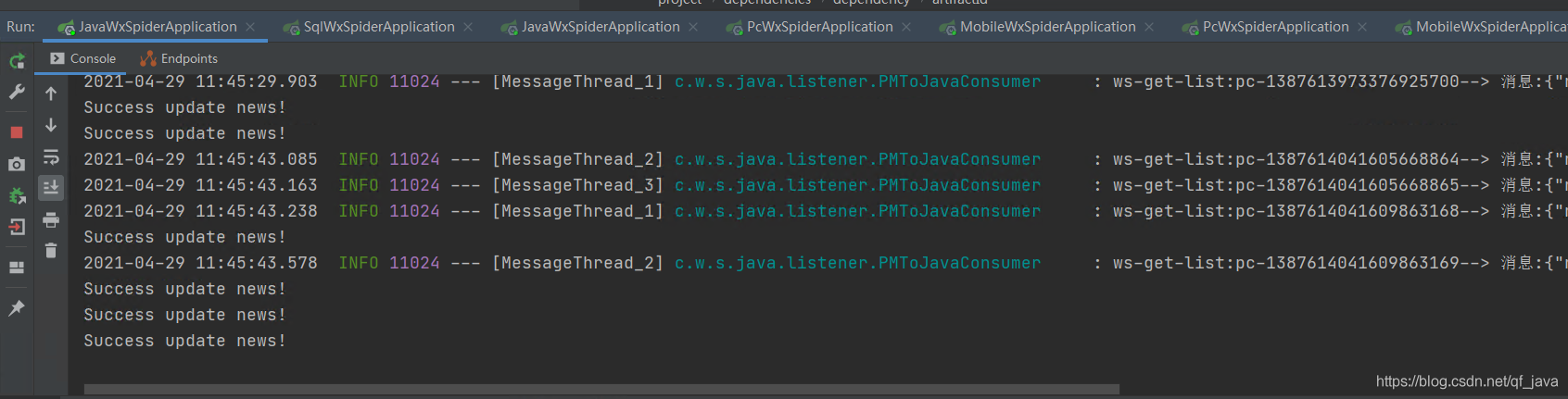Open the SqlWxSpiderApplication run tab
Viewport: 1568px width, 399px height.
tap(379, 27)
